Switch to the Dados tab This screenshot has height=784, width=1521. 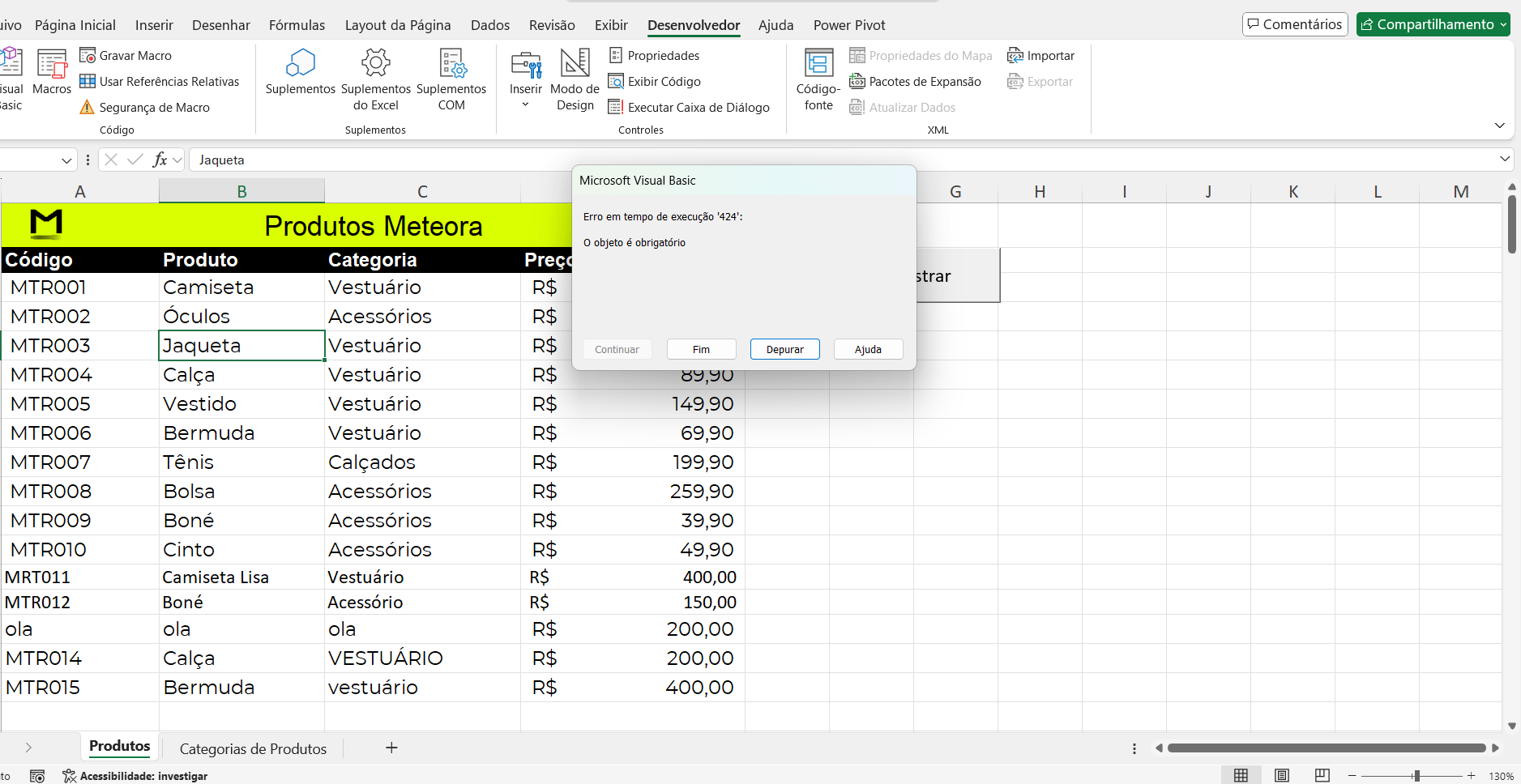coord(490,25)
